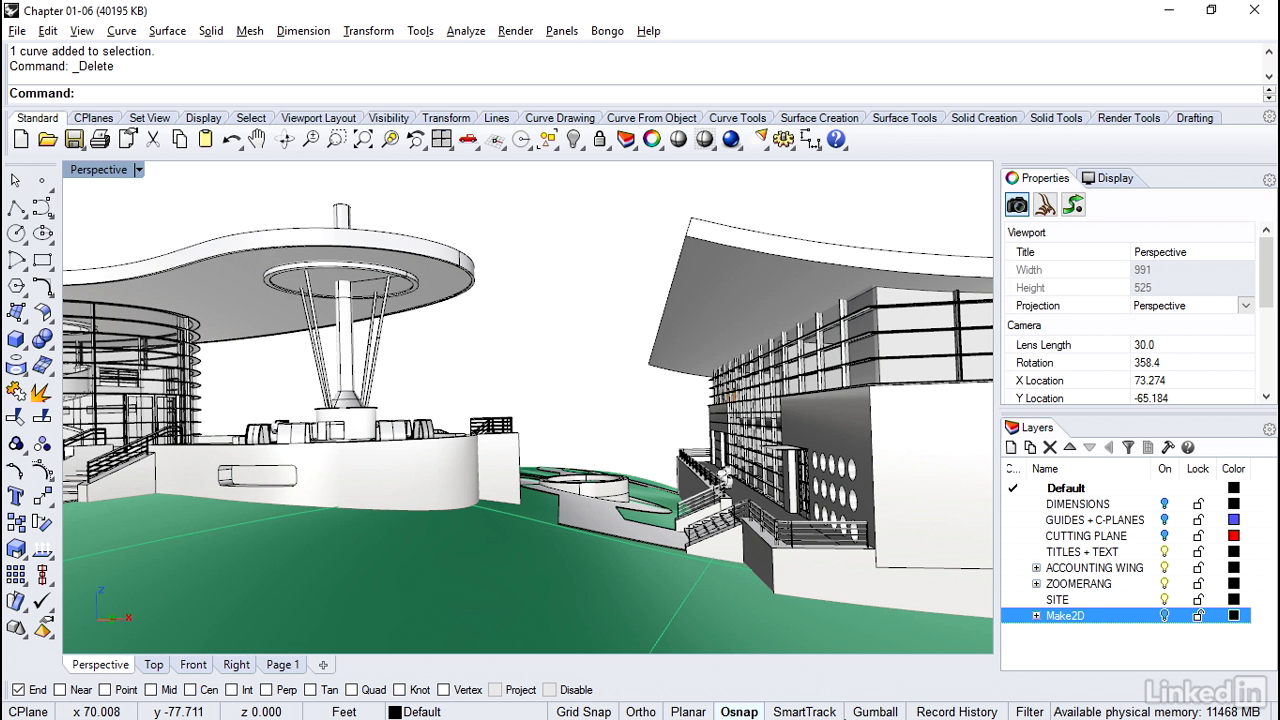Screen dimensions: 1280x720
Task: Click the light bulb Hide objects icon
Action: tap(574, 140)
